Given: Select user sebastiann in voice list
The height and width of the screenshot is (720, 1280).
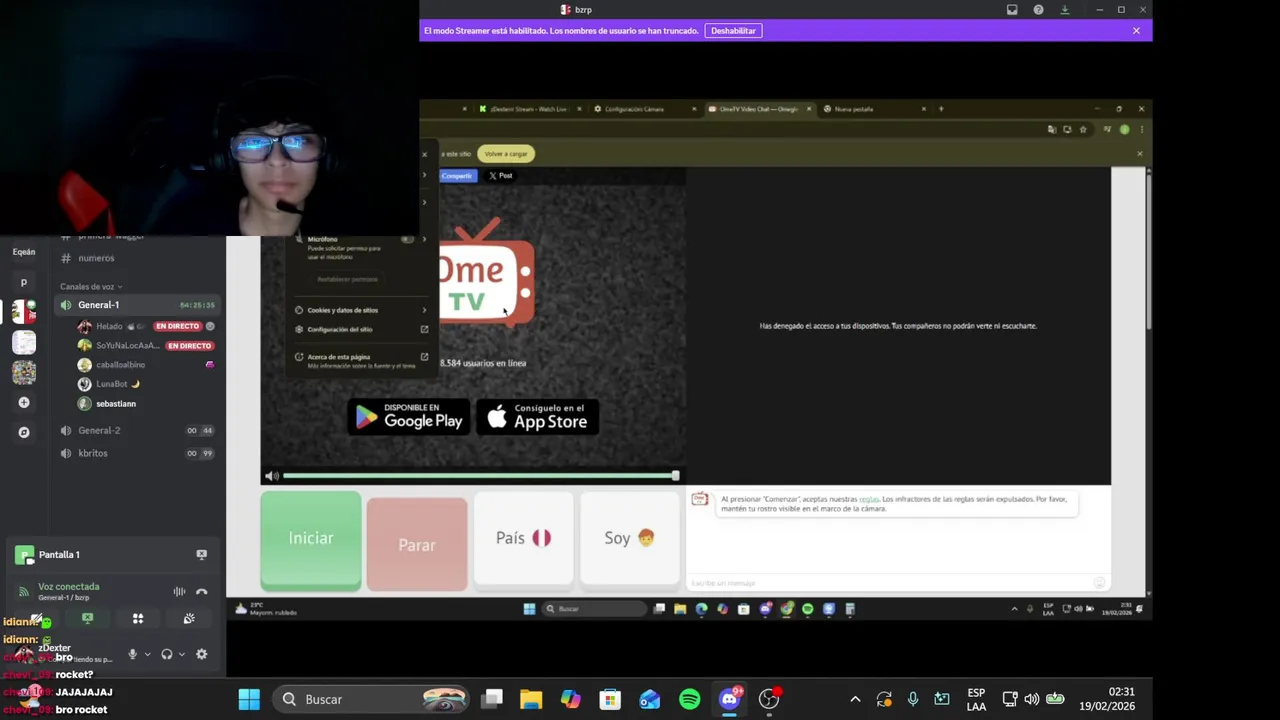Looking at the screenshot, I should click(116, 404).
